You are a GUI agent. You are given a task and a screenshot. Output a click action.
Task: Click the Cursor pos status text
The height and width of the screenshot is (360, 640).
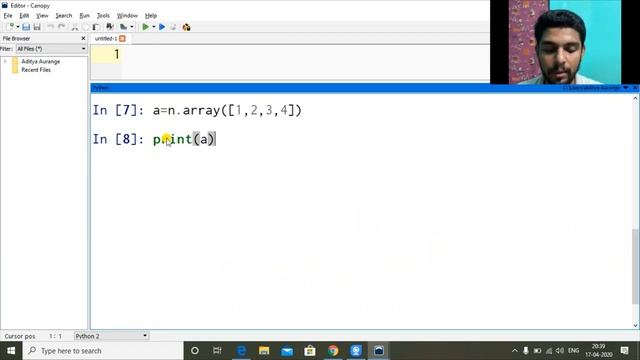(x=20, y=336)
